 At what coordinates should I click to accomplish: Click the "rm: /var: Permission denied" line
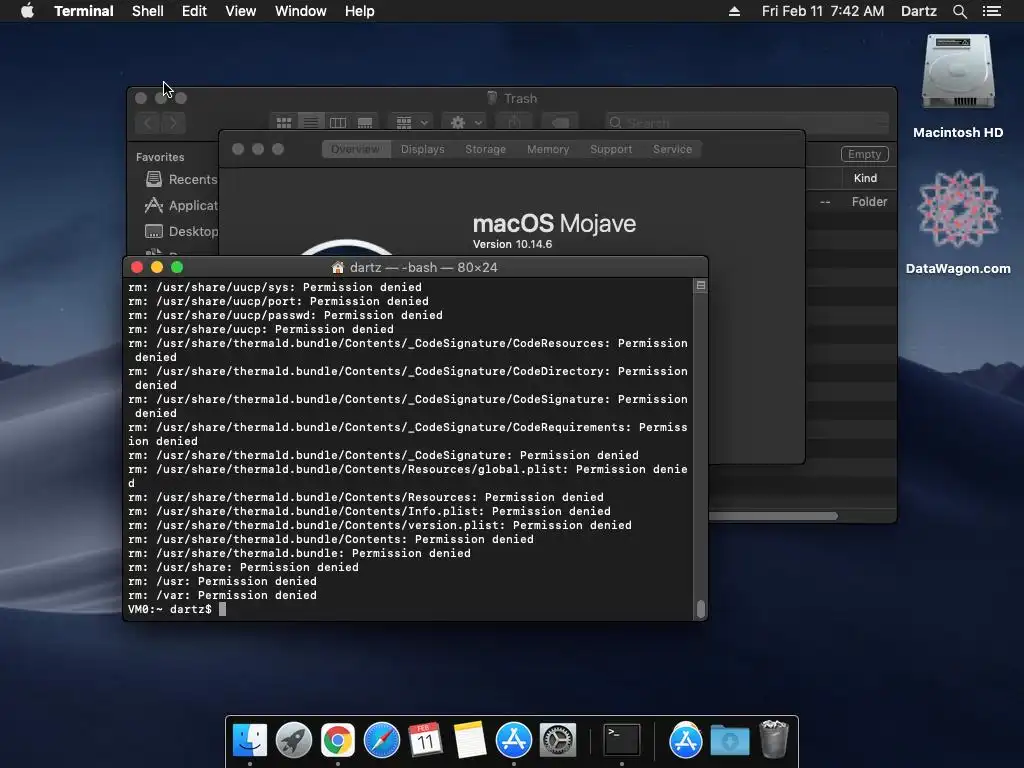pyautogui.click(x=222, y=595)
